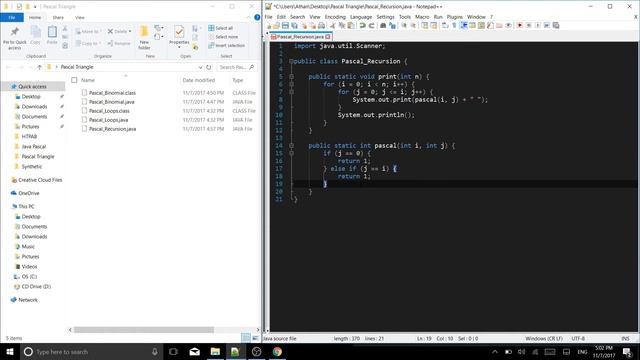Click Invert selection in Explorer ribbon
This screenshot has width=640, height=360.
pos(227,45)
